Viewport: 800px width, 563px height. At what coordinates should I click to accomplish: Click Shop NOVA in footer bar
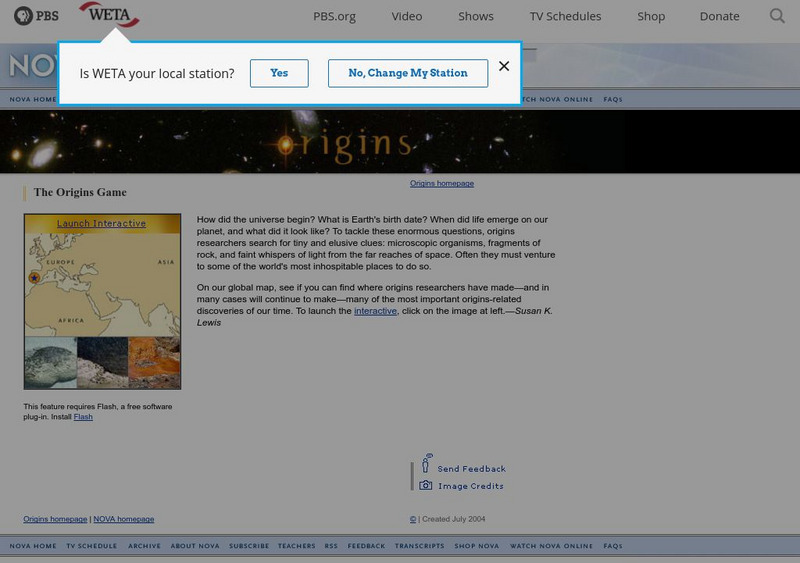477,546
